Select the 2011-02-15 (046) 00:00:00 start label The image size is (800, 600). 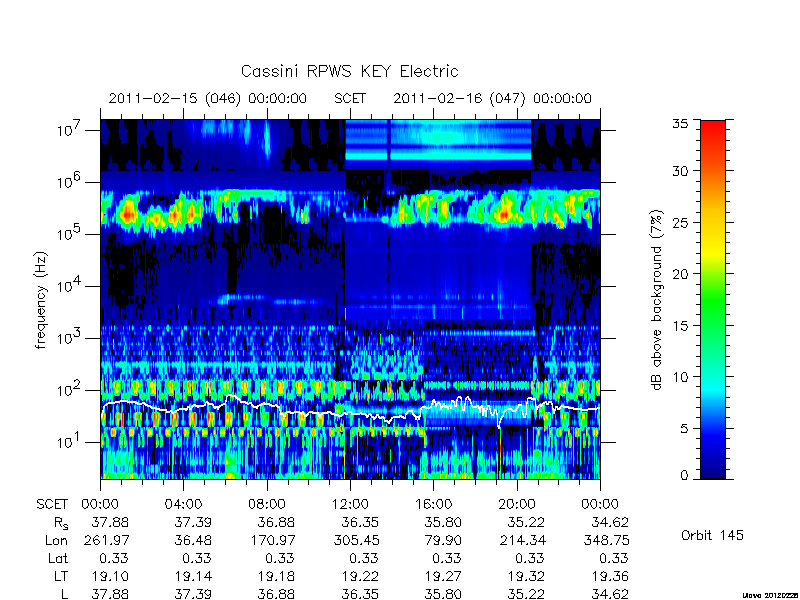208,98
